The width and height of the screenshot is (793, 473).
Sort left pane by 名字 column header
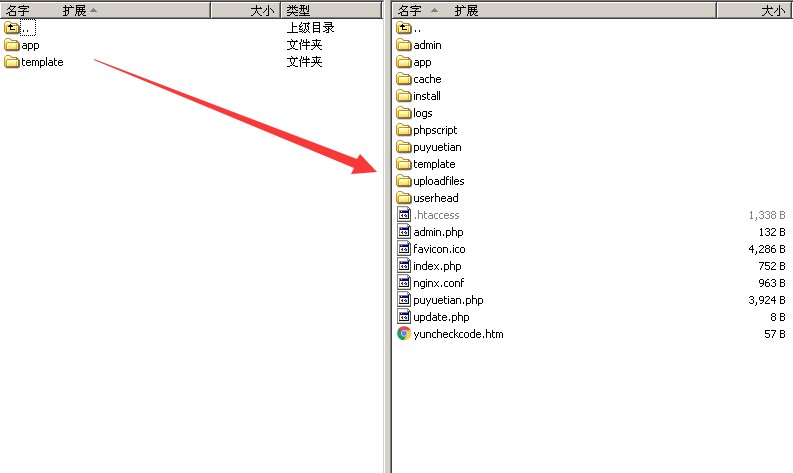click(x=18, y=10)
